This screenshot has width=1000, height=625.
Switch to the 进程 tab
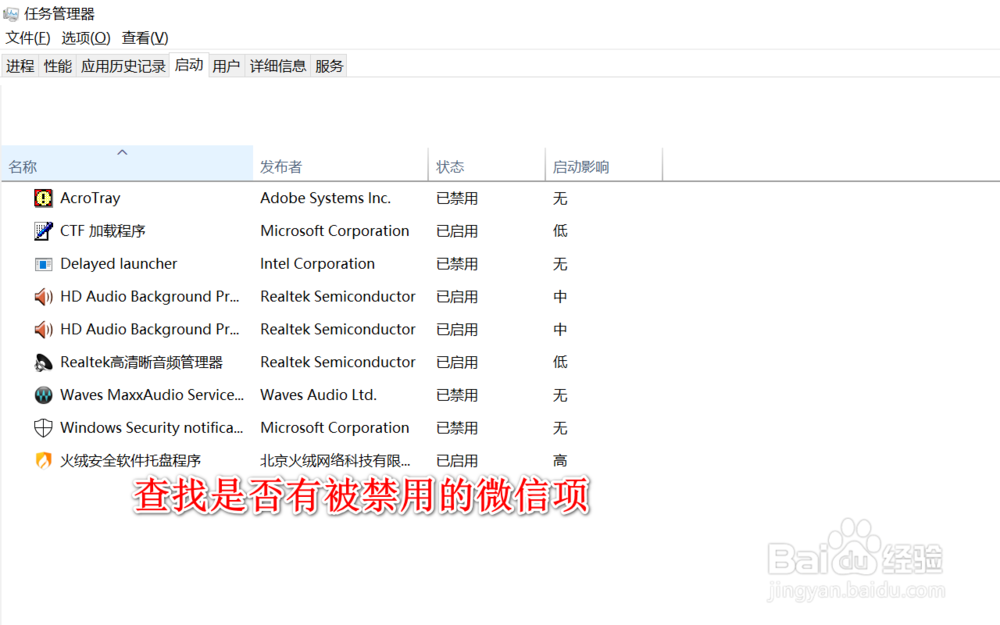pos(20,66)
